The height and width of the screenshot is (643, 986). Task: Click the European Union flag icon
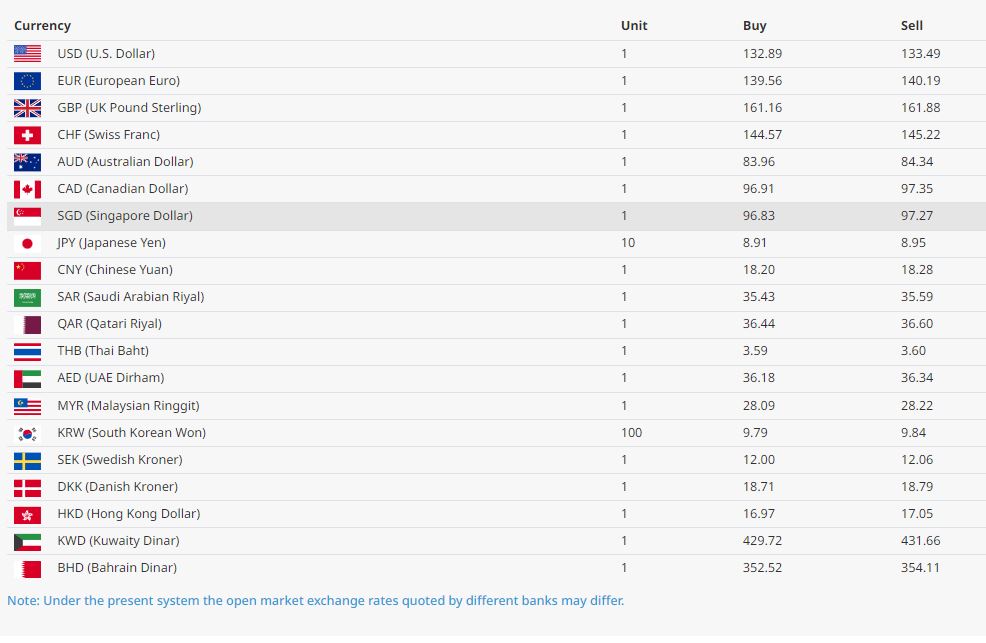[27, 81]
